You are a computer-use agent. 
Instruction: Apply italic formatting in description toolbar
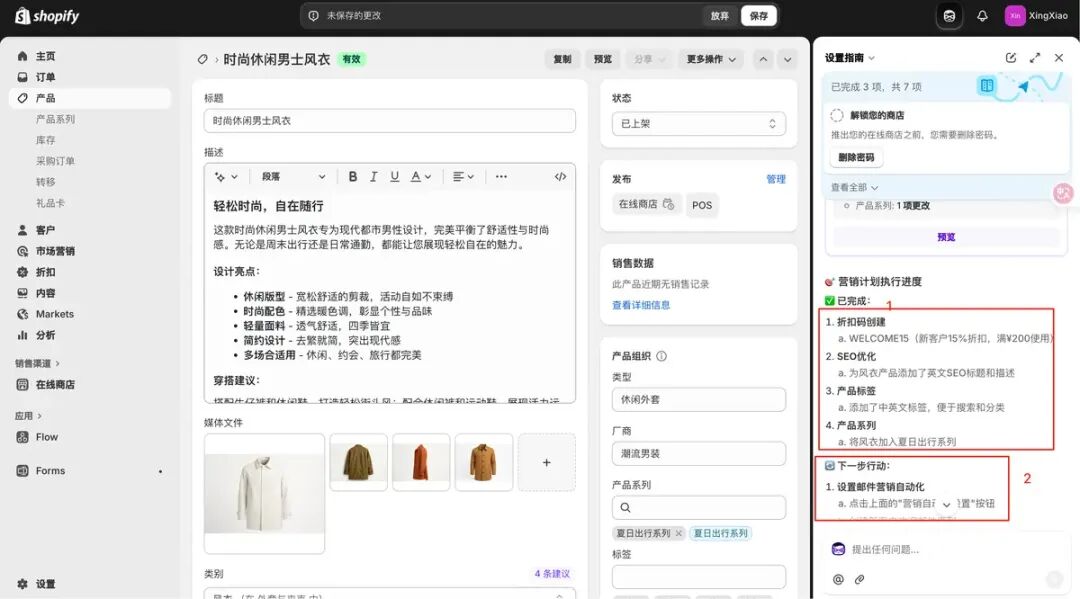(374, 177)
